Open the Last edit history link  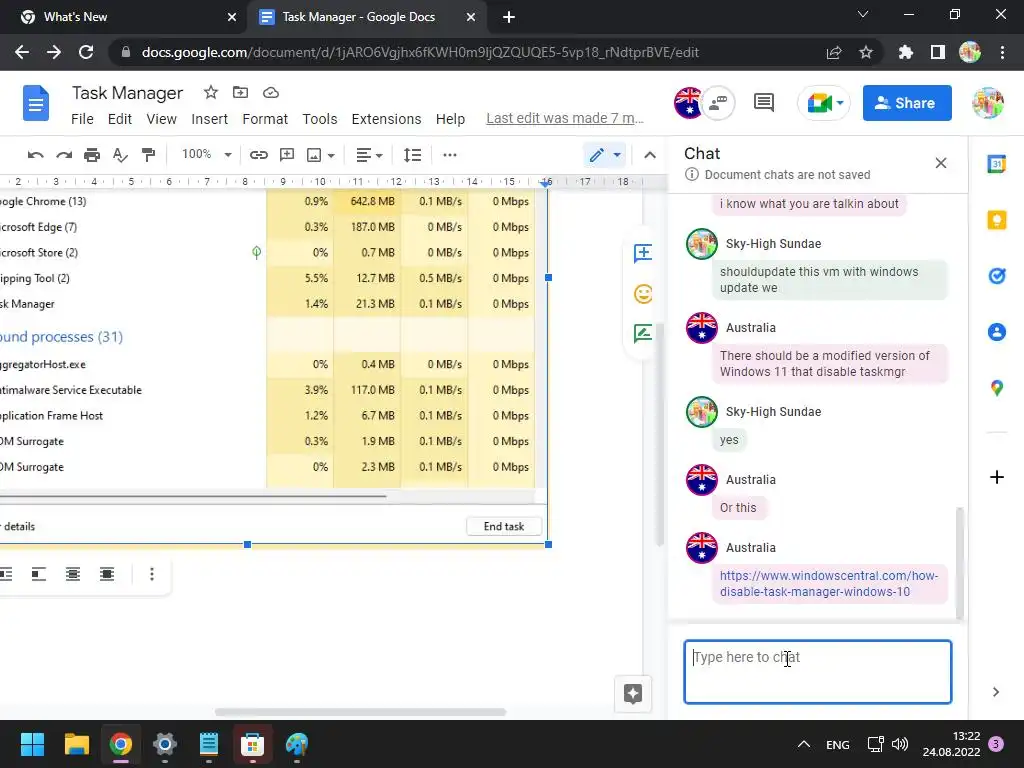565,118
